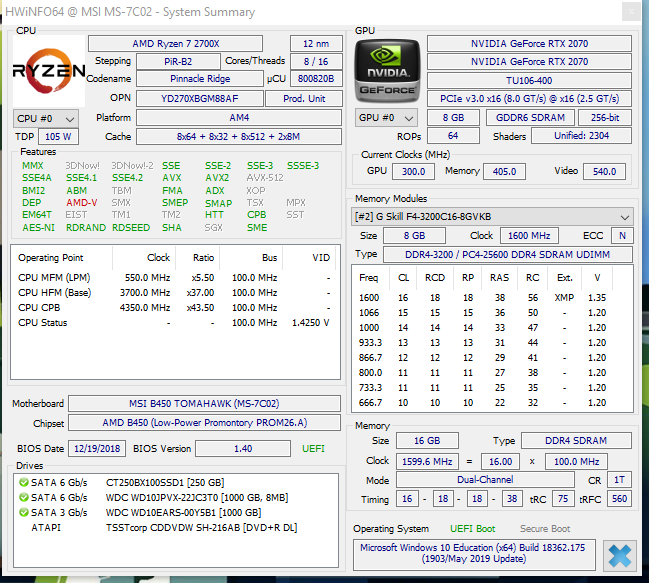Screen dimensions: 649x583
Task: Open the CPU #0 selector dropdown
Action: 46,119
